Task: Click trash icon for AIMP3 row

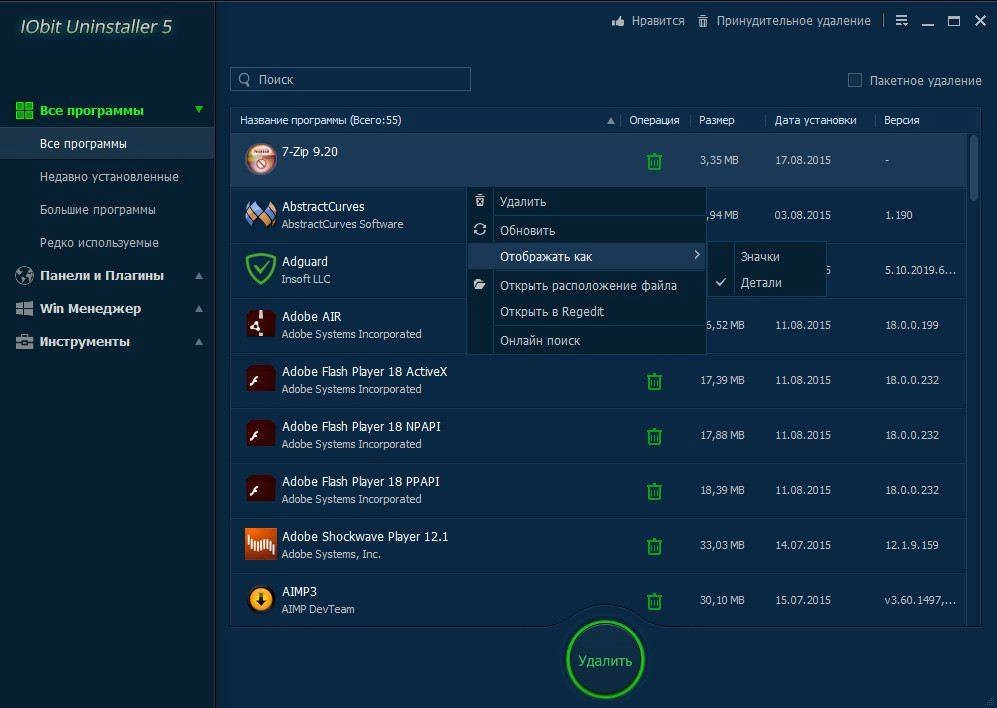Action: coord(654,601)
